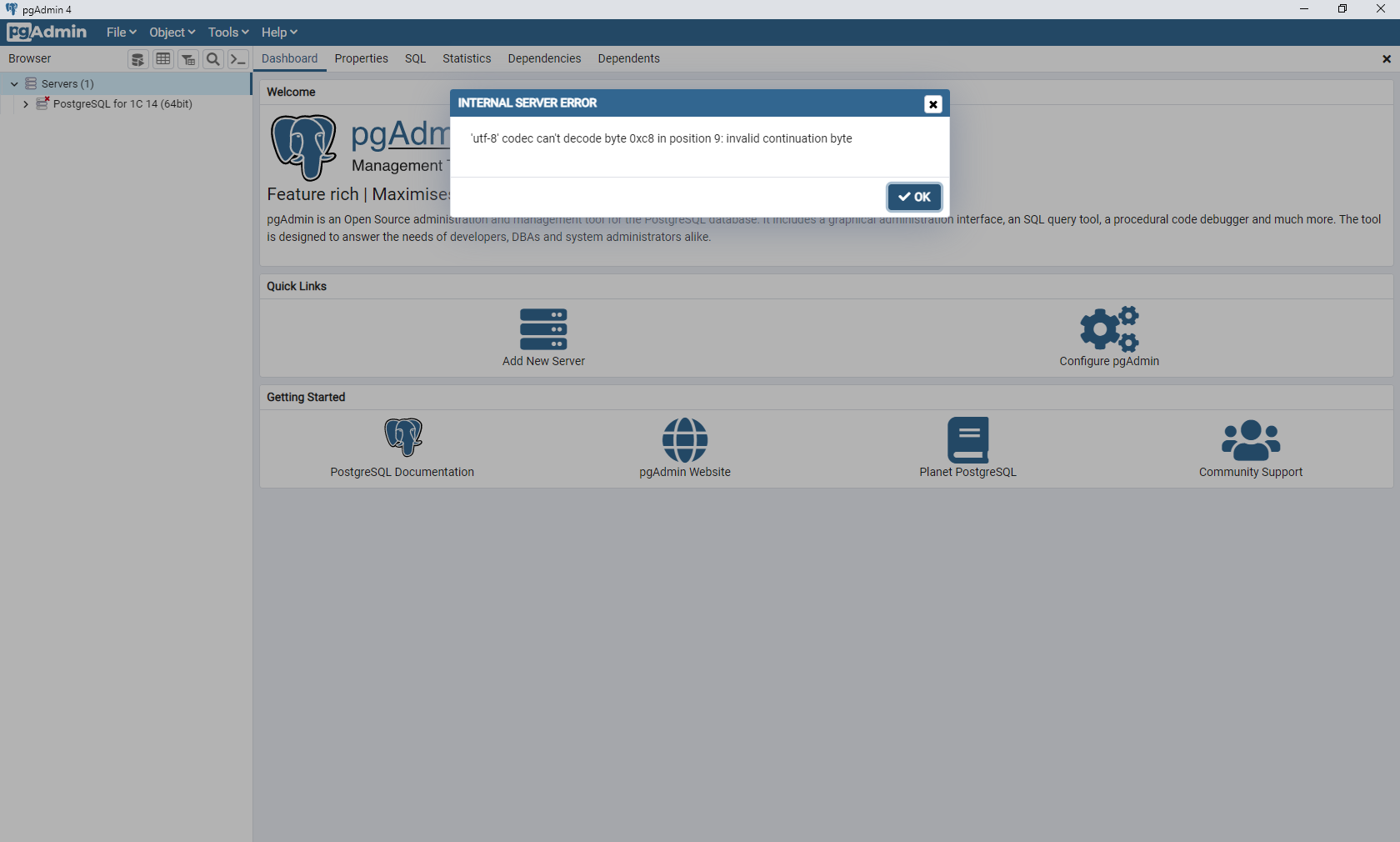Screen dimensions: 1400x842
Task: Open the Tools menu dropdown
Action: [228, 33]
